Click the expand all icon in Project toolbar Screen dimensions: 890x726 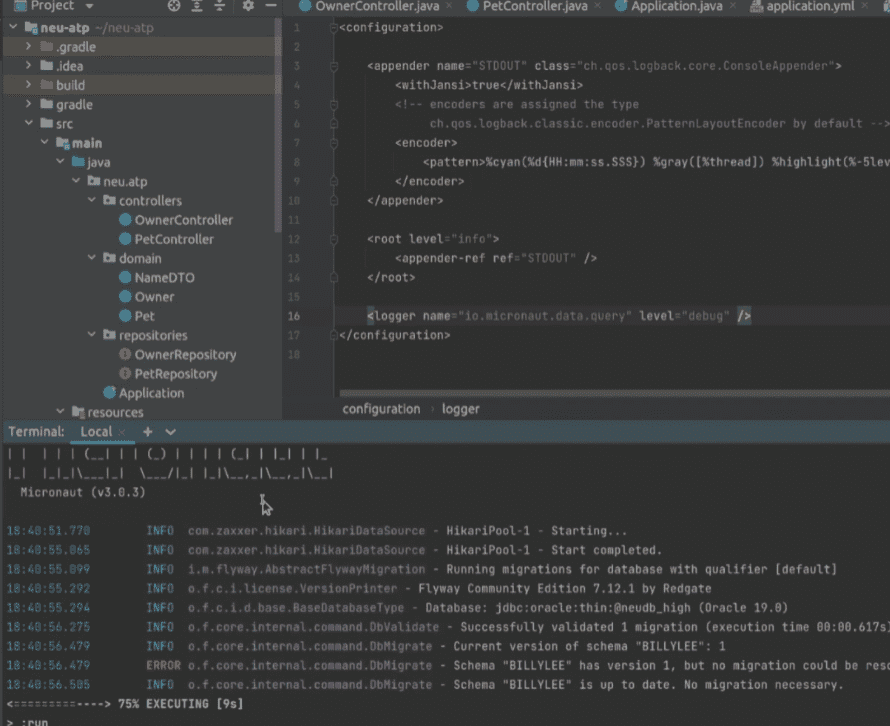(196, 6)
